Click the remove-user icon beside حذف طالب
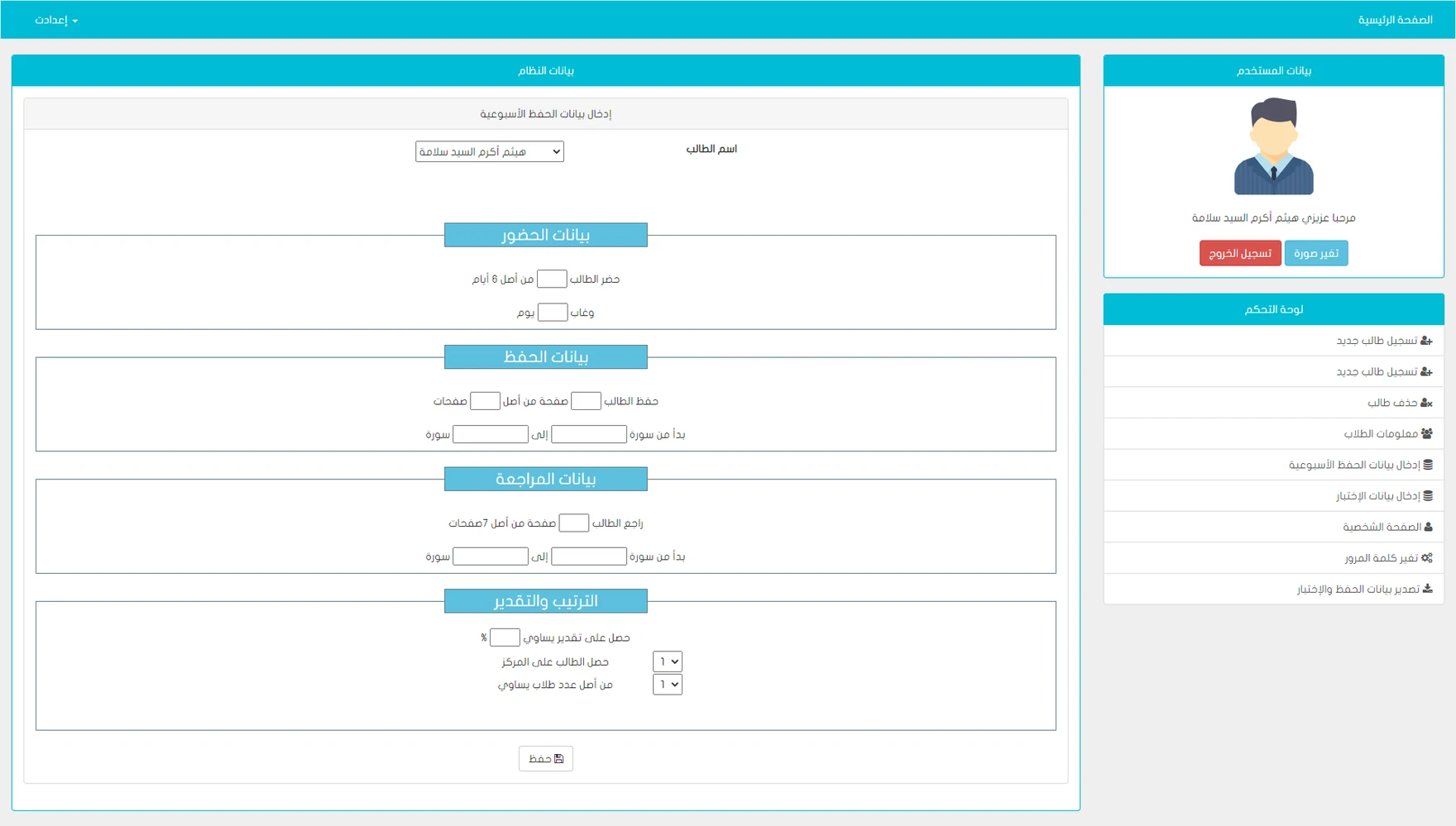 click(1426, 403)
